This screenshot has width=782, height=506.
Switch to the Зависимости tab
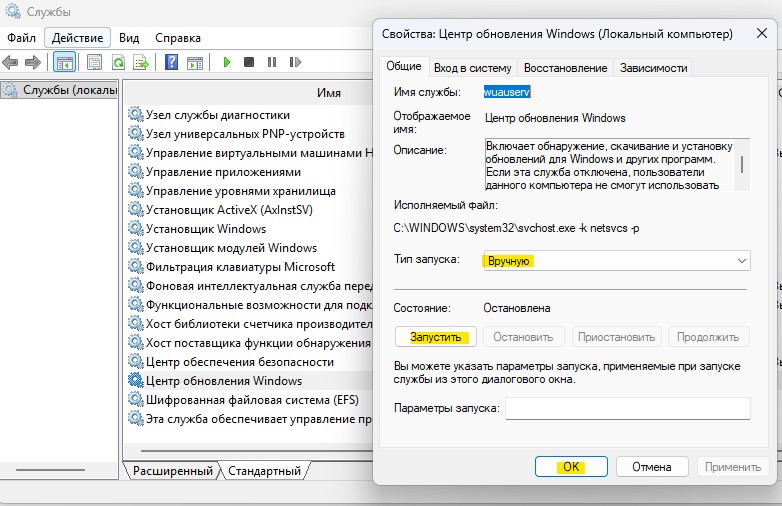click(653, 68)
